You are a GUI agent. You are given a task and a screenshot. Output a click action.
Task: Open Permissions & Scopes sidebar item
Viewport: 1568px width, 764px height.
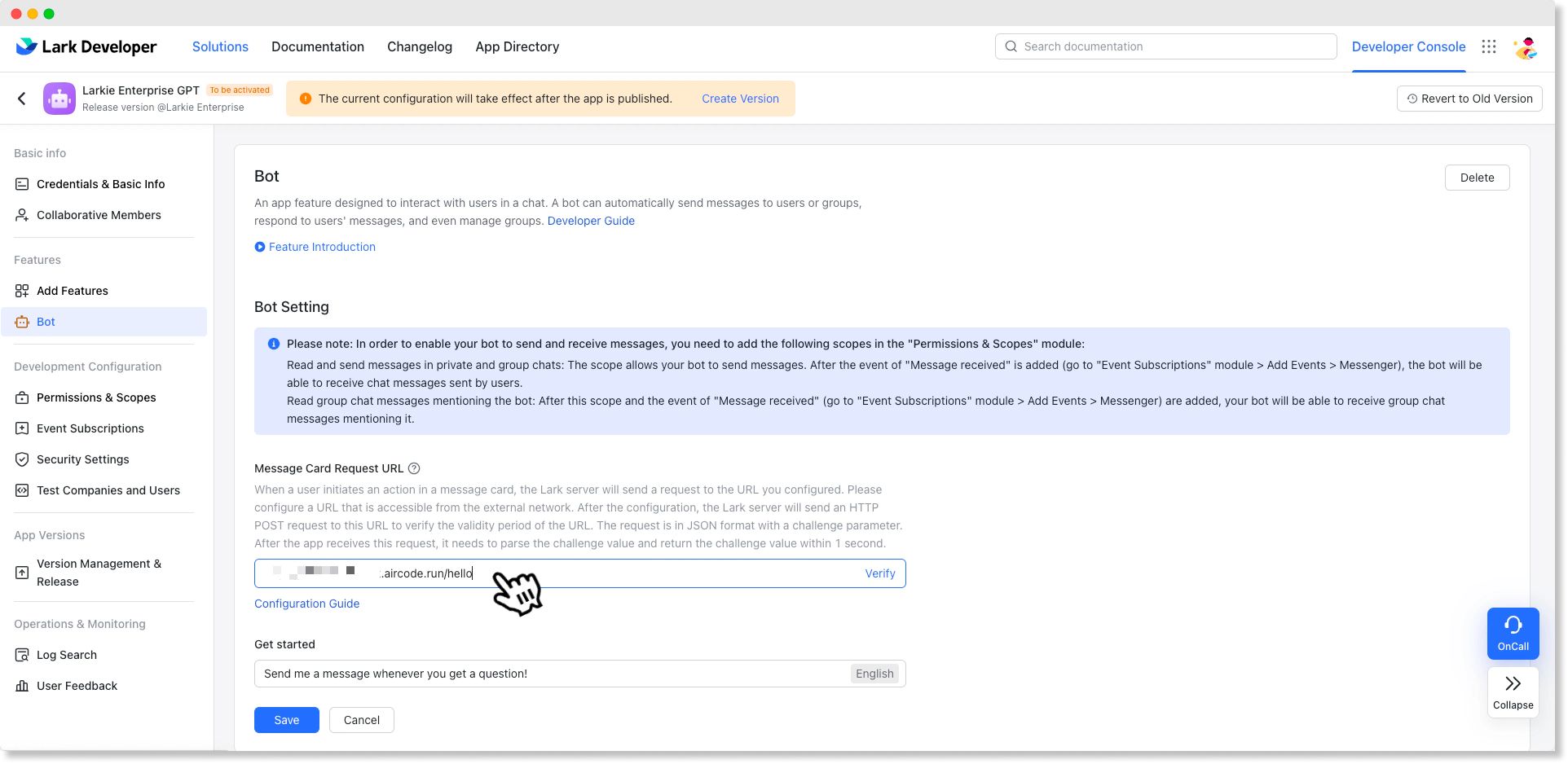[x=96, y=397]
